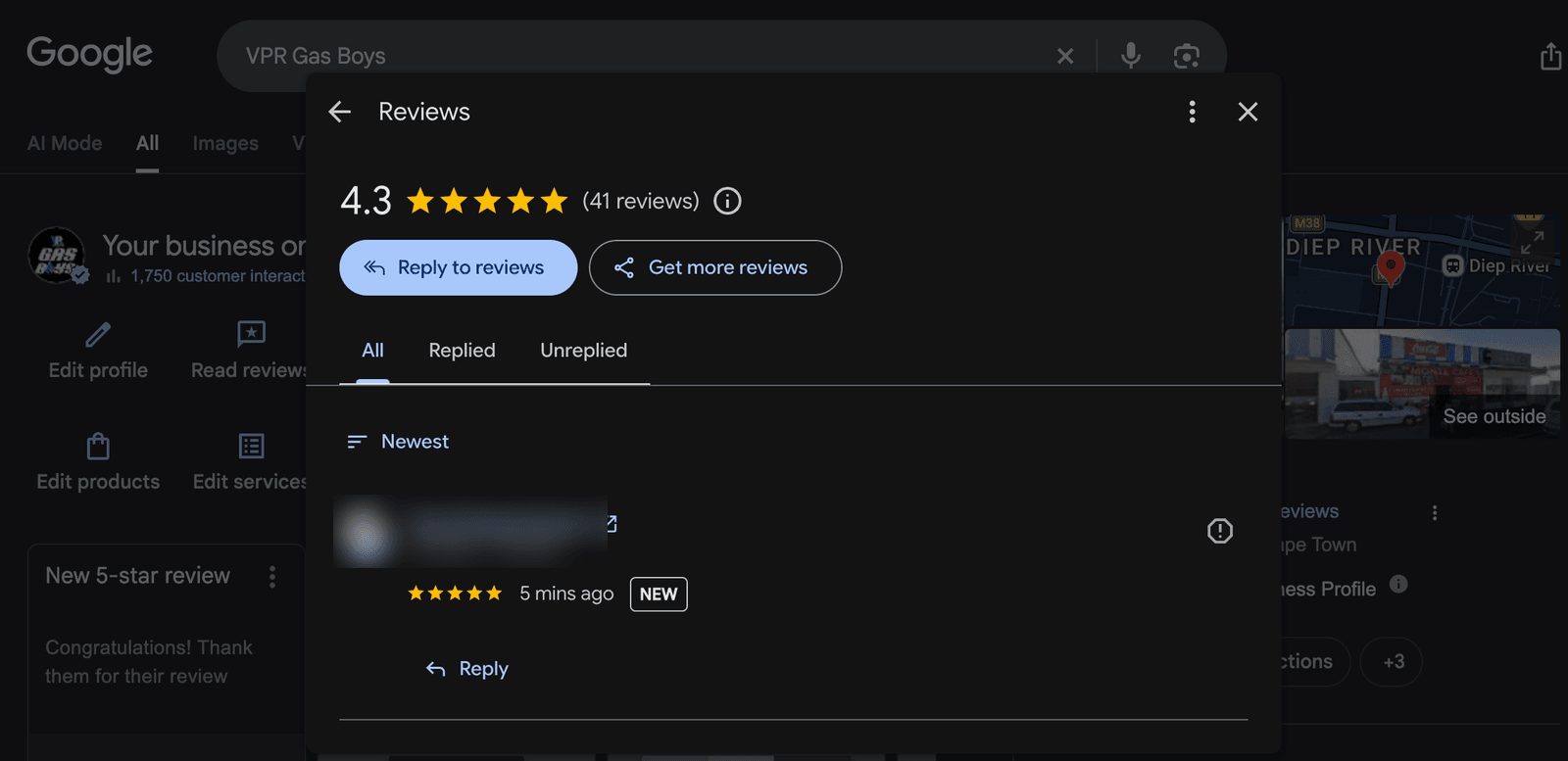This screenshot has height=761, width=1568.
Task: Close the Reviews dialog
Action: (1248, 112)
